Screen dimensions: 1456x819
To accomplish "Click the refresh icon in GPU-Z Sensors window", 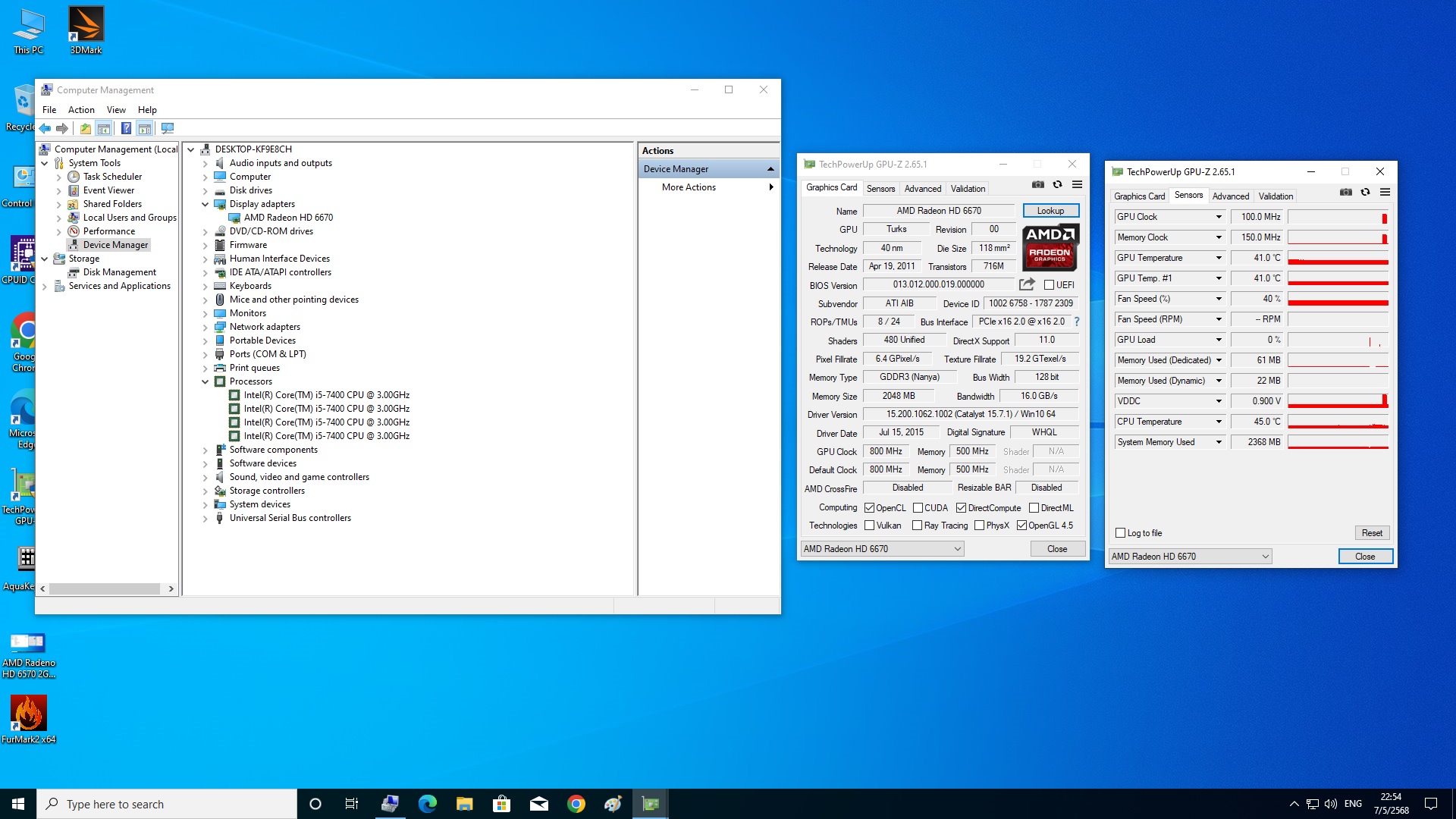I will 1365,192.
